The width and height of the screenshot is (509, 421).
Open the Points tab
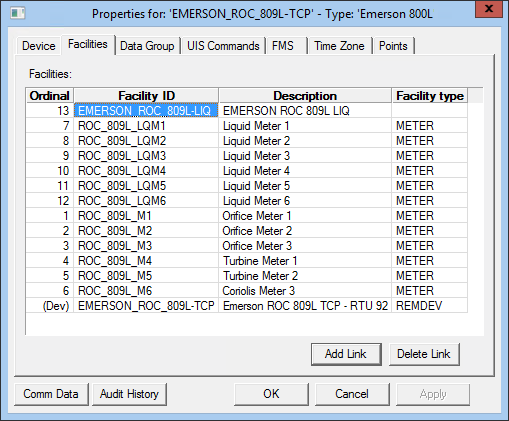393,46
